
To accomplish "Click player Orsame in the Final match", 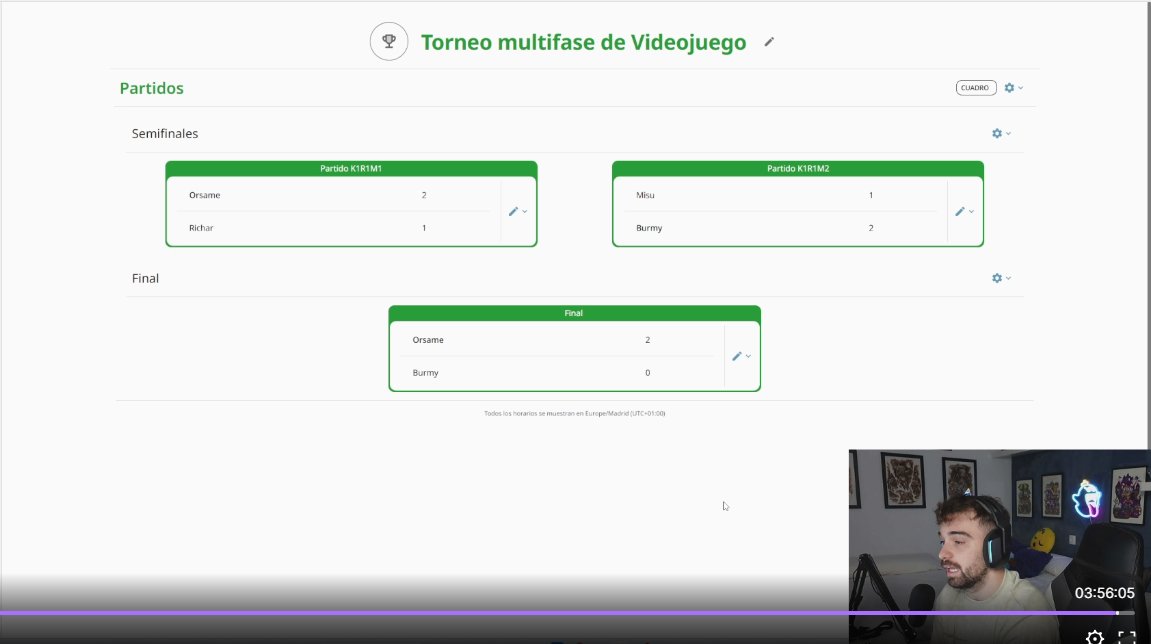I will (x=428, y=340).
